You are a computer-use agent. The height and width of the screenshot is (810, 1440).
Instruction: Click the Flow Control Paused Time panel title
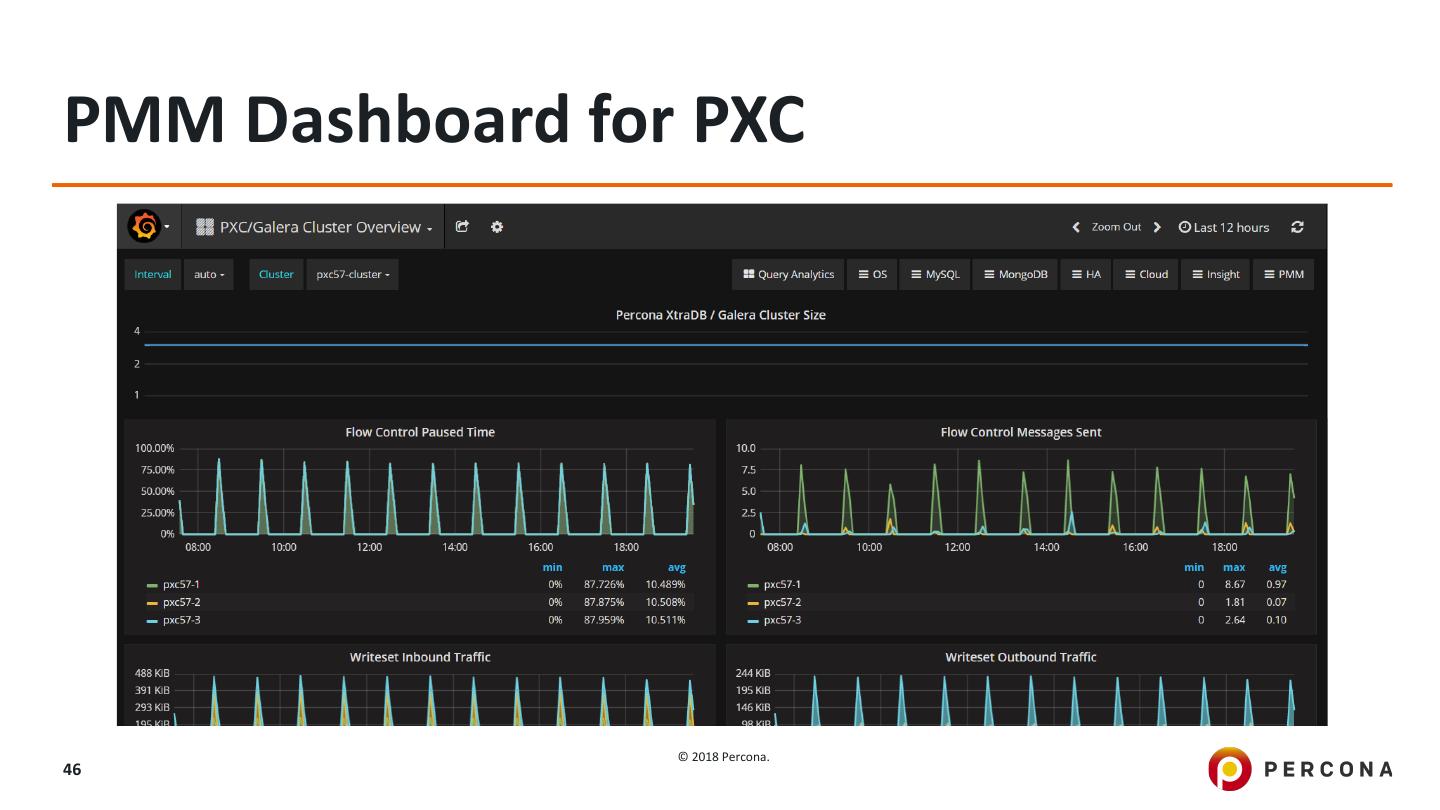[420, 432]
